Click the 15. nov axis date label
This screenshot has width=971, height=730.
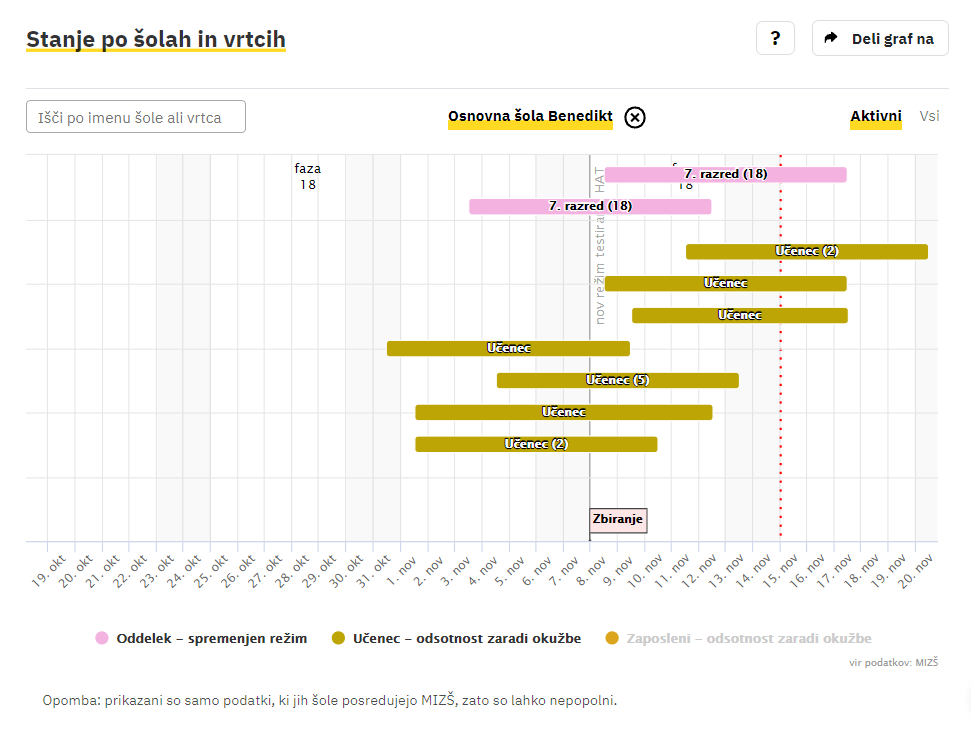(770, 570)
